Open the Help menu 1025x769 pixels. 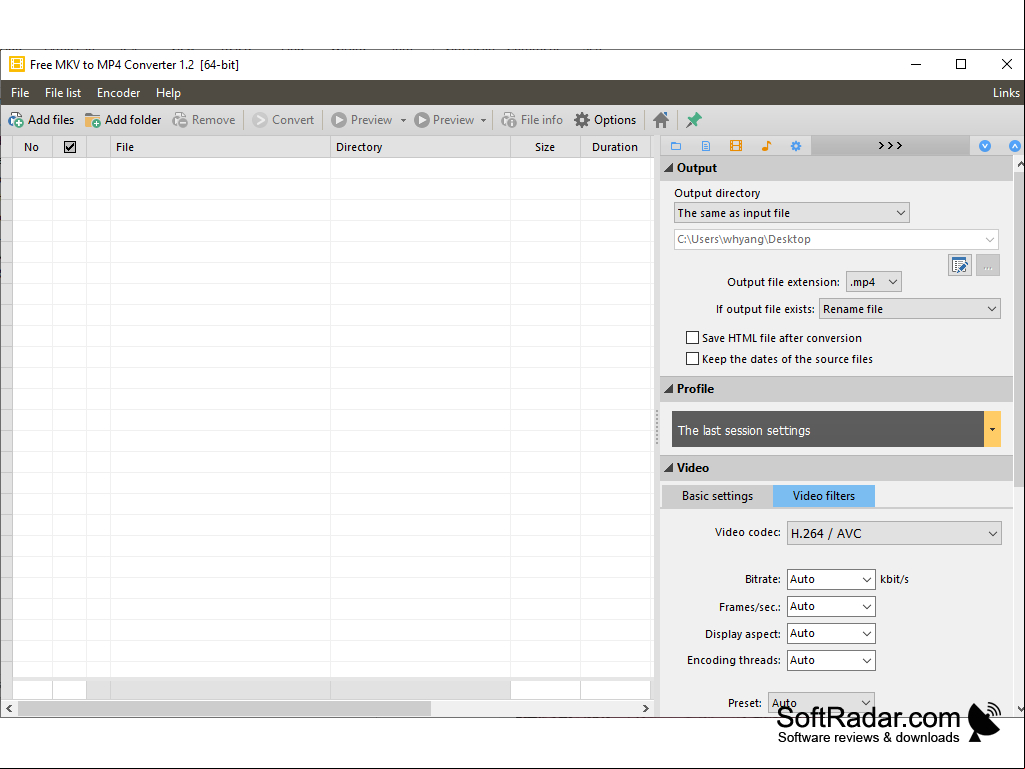point(168,93)
